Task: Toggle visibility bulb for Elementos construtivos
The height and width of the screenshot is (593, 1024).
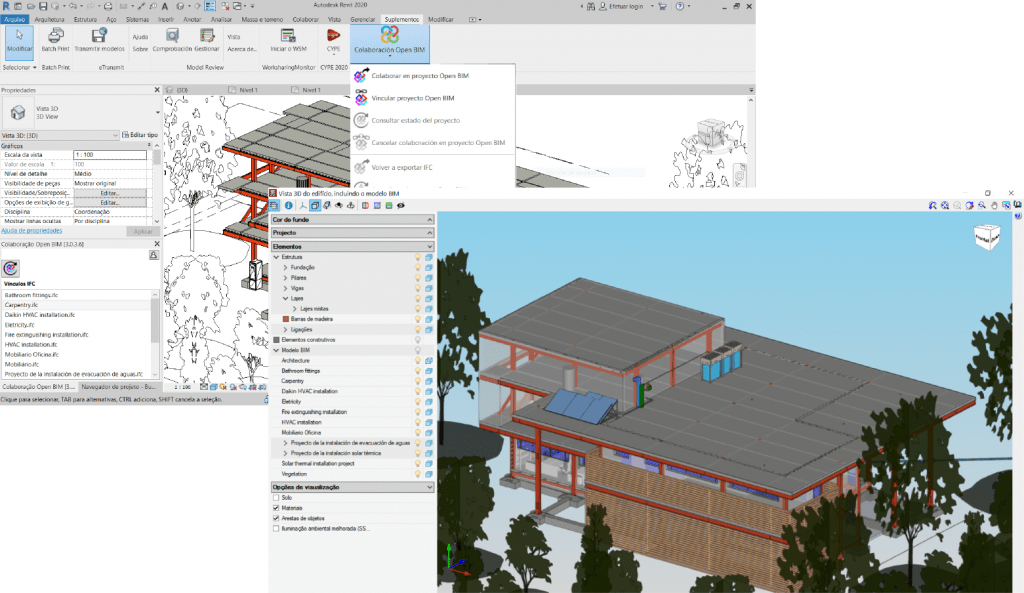Action: click(x=418, y=340)
